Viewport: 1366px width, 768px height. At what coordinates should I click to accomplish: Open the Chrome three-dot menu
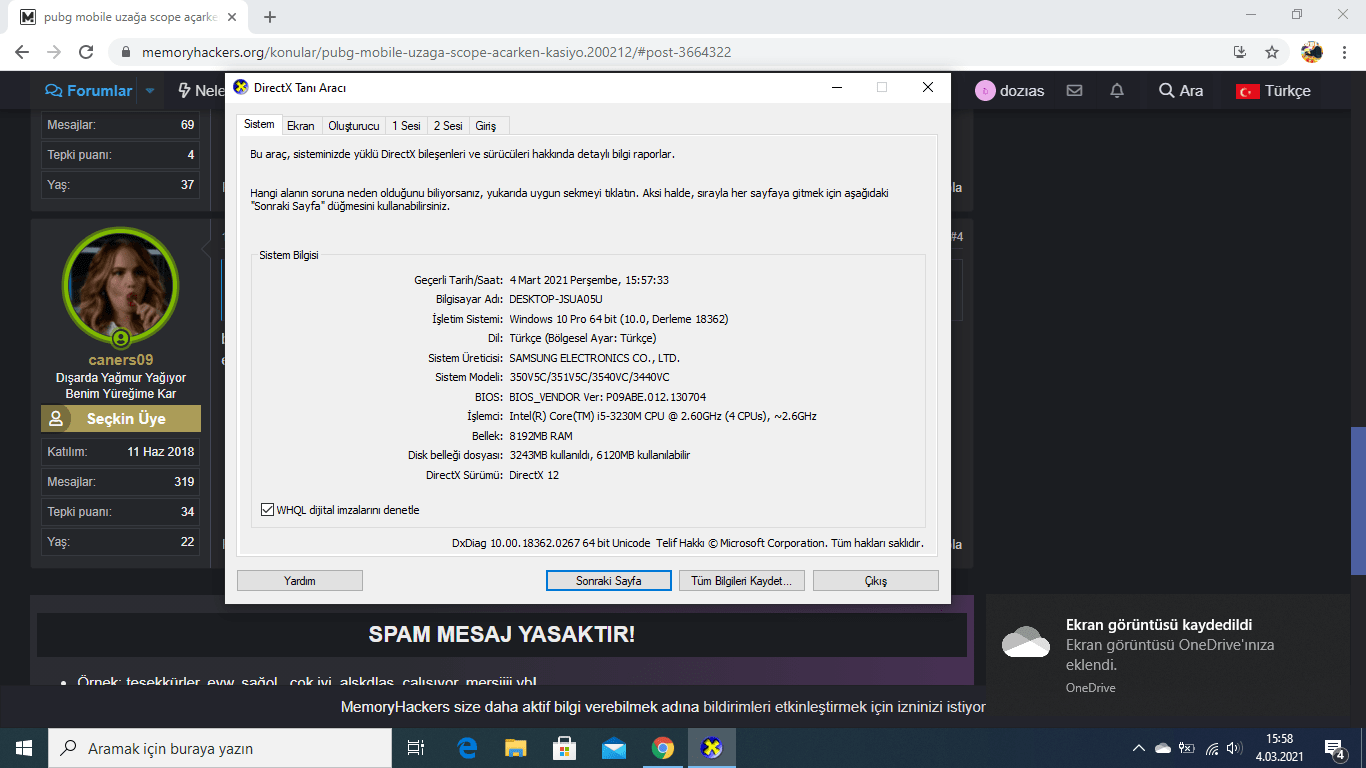coord(1344,52)
